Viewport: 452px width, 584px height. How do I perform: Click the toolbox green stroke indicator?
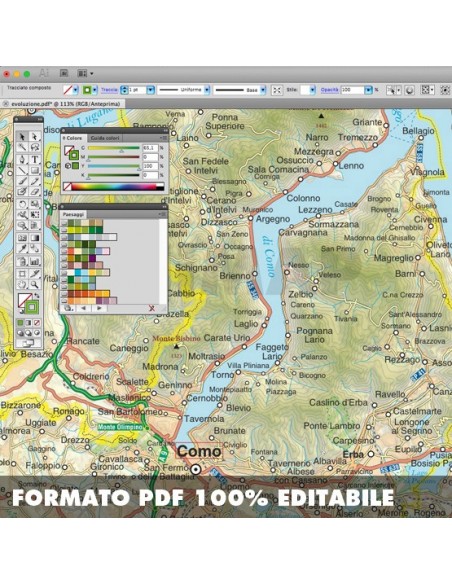(32, 307)
